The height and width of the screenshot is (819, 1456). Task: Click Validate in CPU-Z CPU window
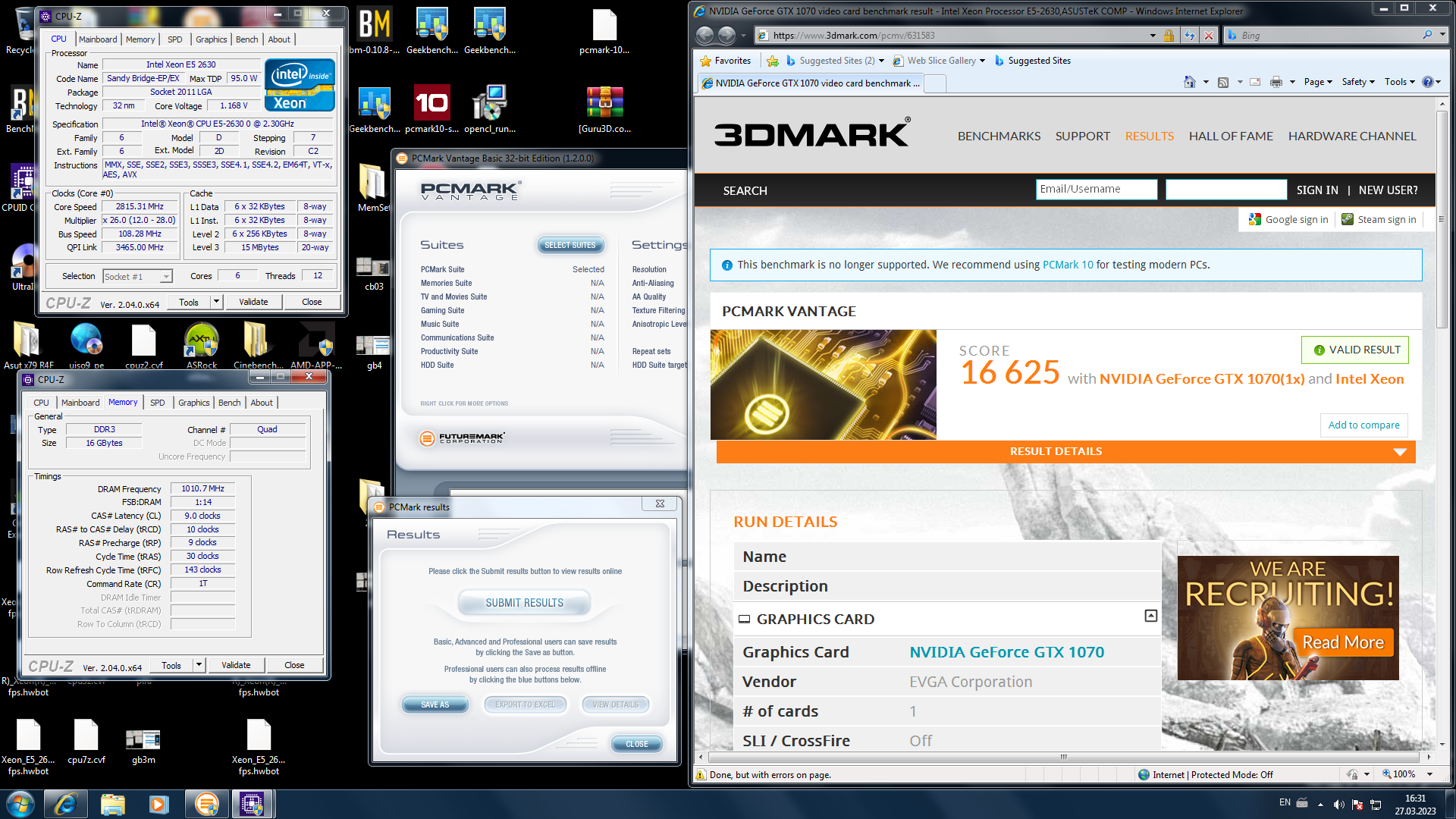click(253, 302)
